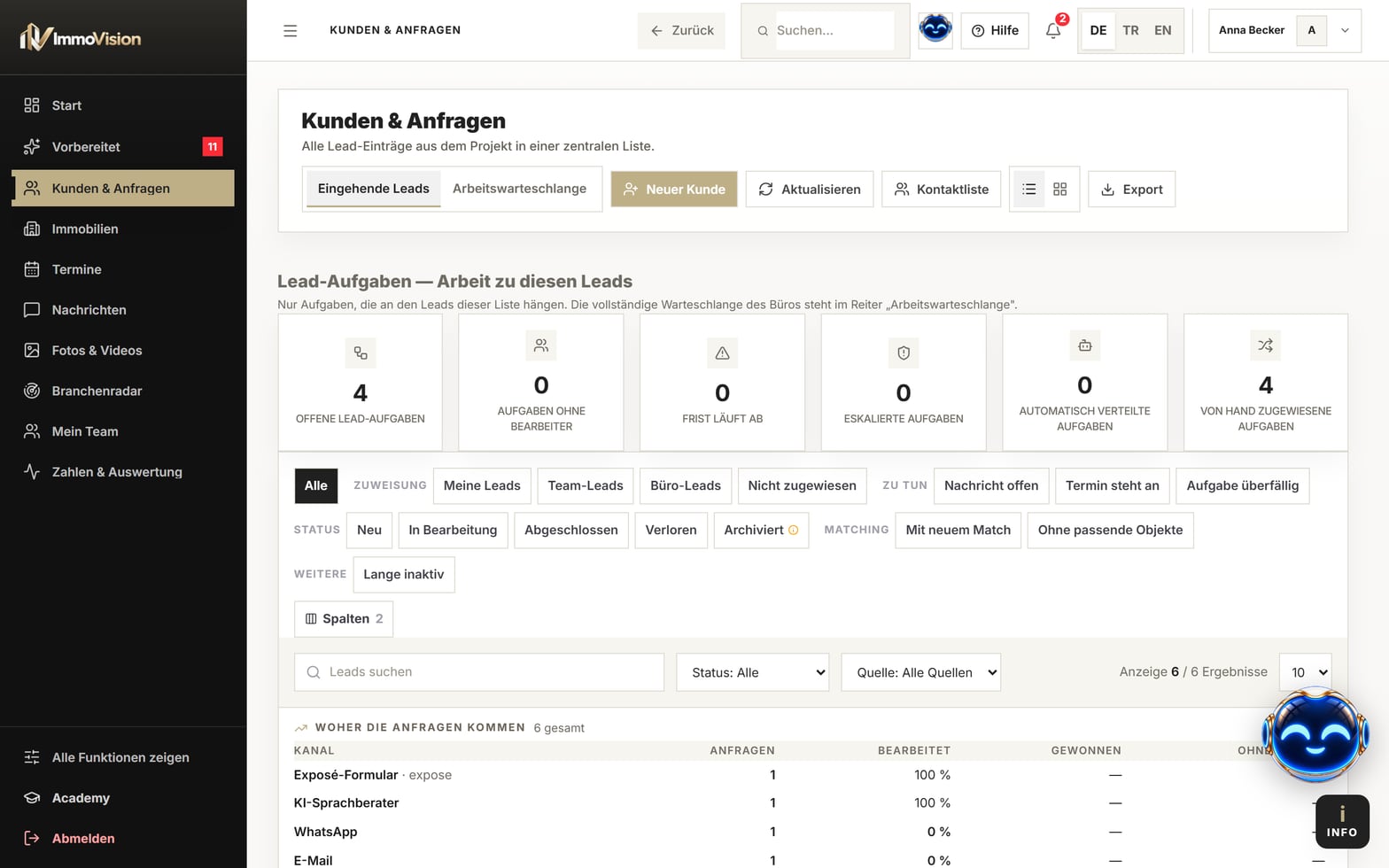Viewport: 1389px width, 868px height.
Task: Expand the Anna Becker user menu
Action: (x=1284, y=30)
